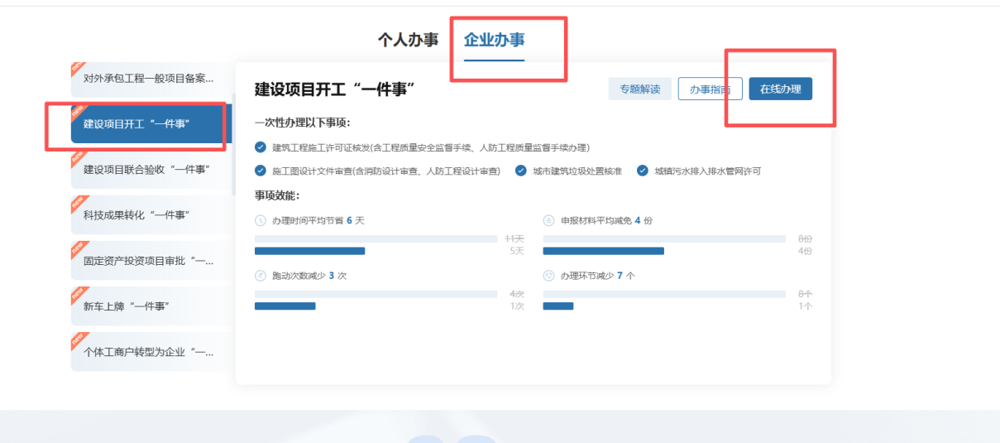Click the 一次性办理以下事项 label
1000x443 pixels.
(x=303, y=123)
